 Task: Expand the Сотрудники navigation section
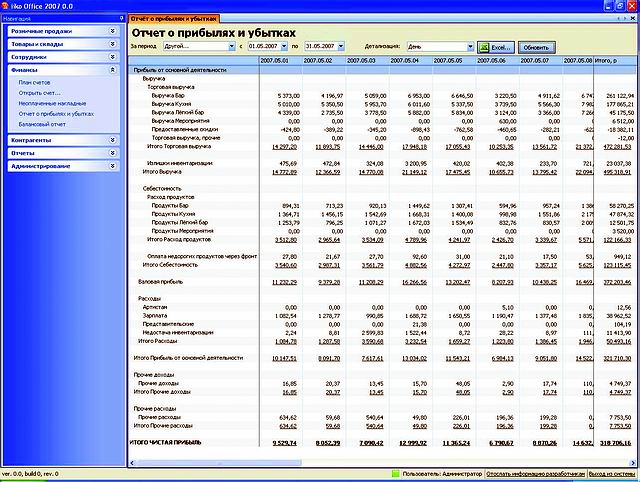click(x=113, y=59)
